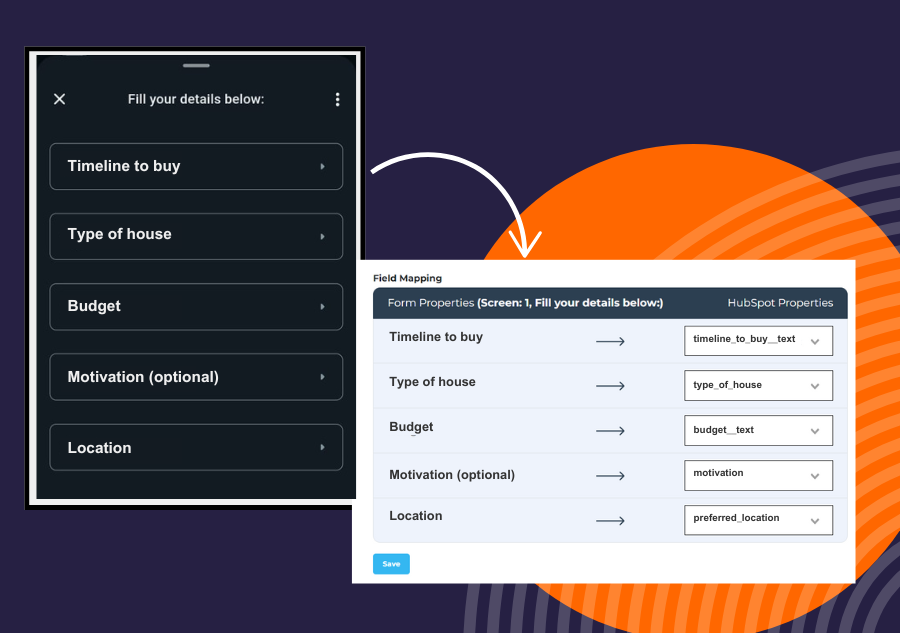Click the Fill your details below title
The width and height of the screenshot is (900, 633).
pos(196,99)
